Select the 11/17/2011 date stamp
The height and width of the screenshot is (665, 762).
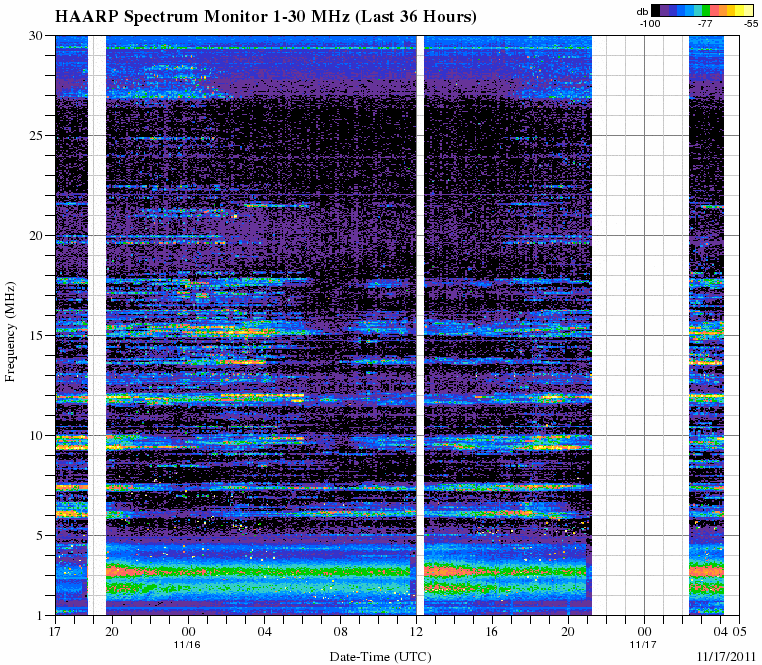point(727,656)
